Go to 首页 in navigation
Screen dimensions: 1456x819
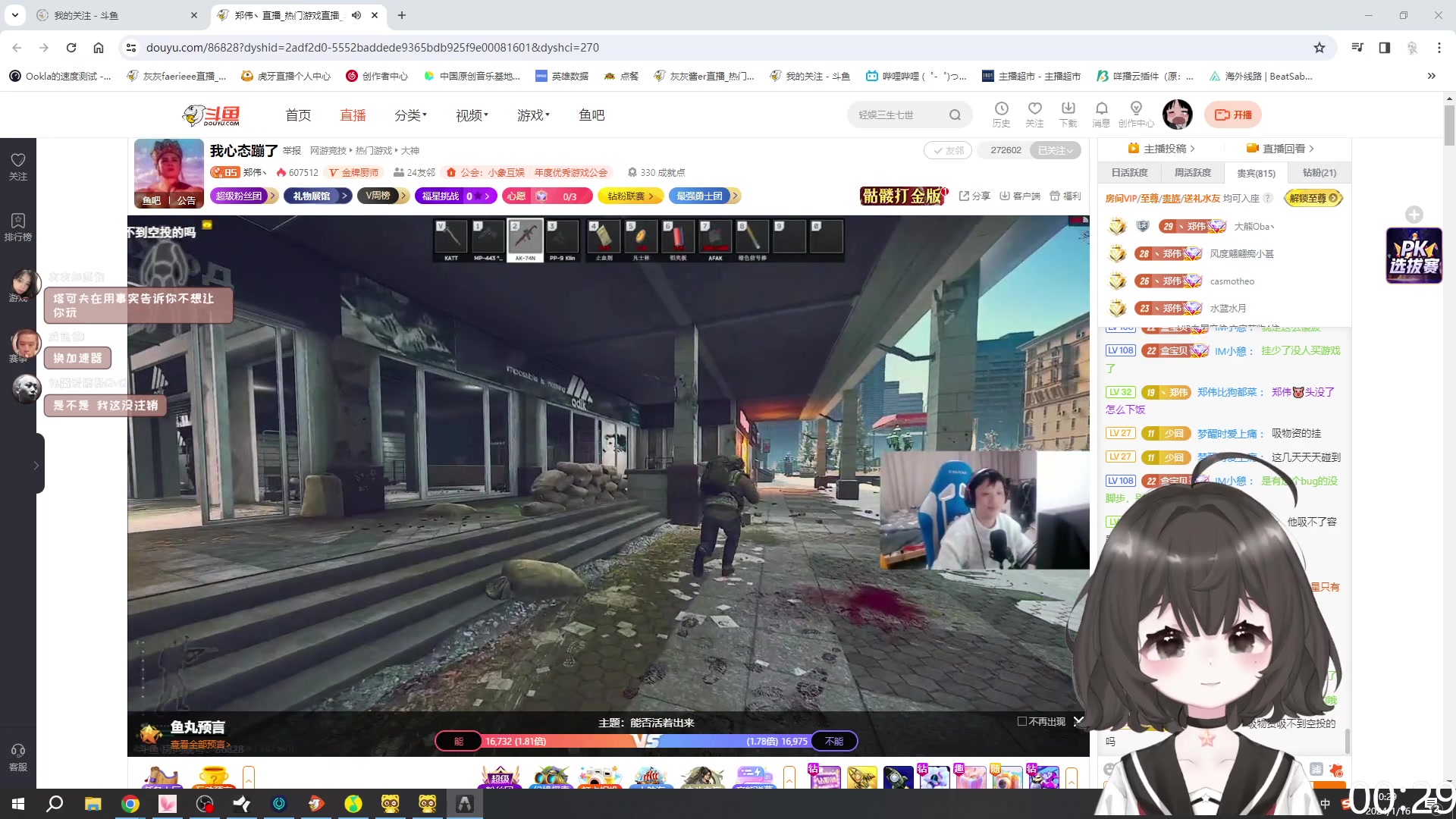(298, 115)
